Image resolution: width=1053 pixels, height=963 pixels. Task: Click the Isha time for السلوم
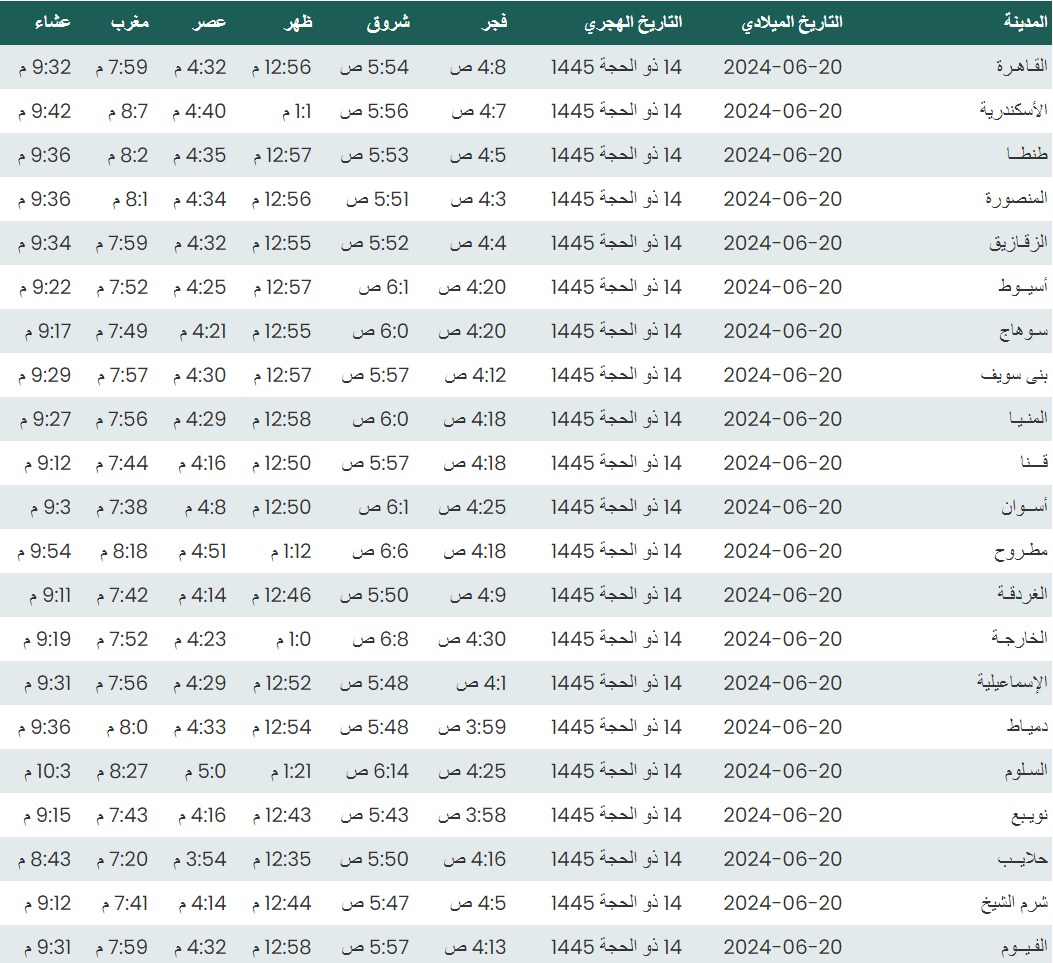pyautogui.click(x=45, y=771)
